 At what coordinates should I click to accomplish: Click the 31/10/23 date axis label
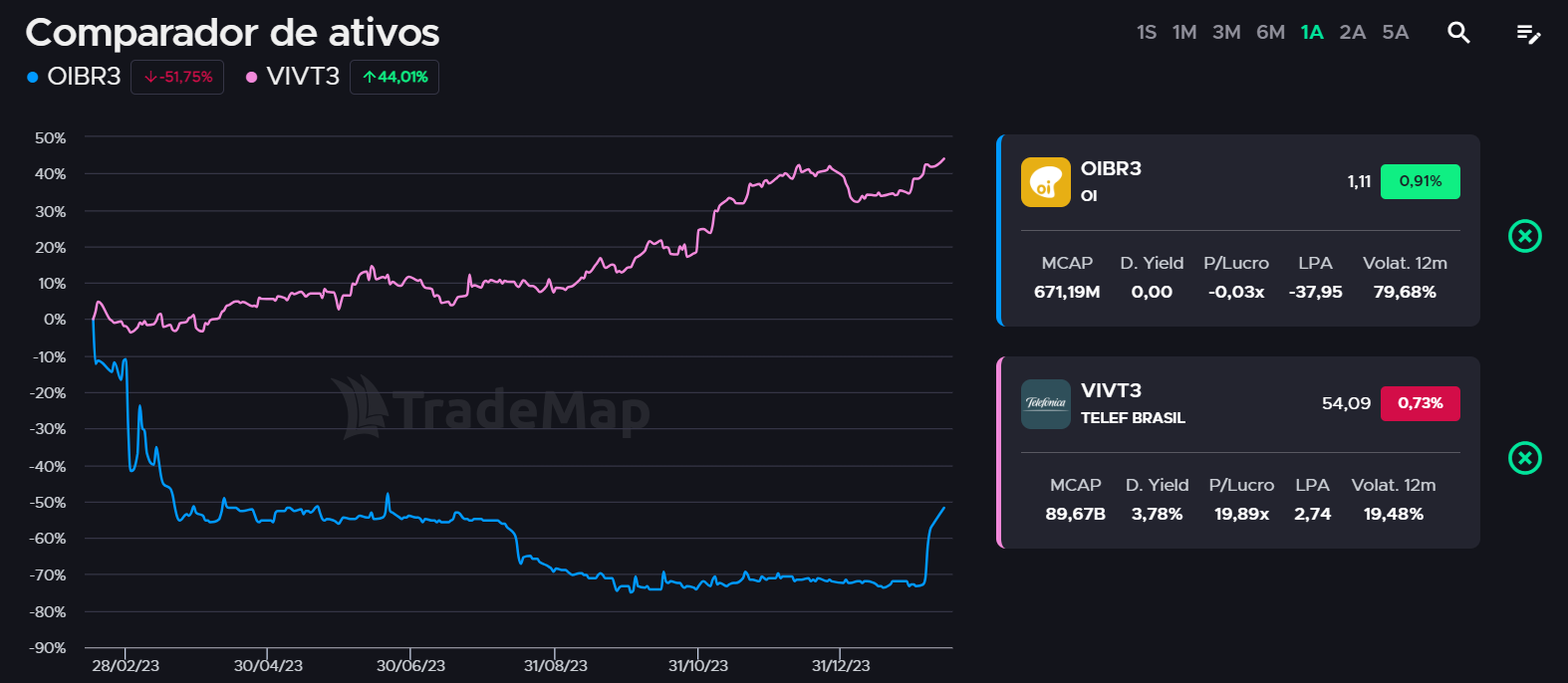coord(697,665)
